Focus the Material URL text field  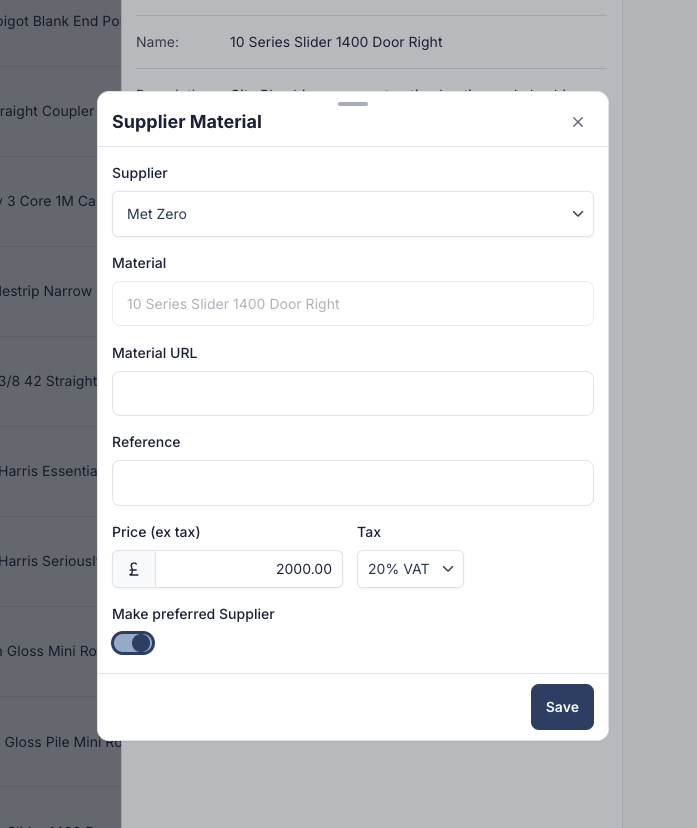353,393
